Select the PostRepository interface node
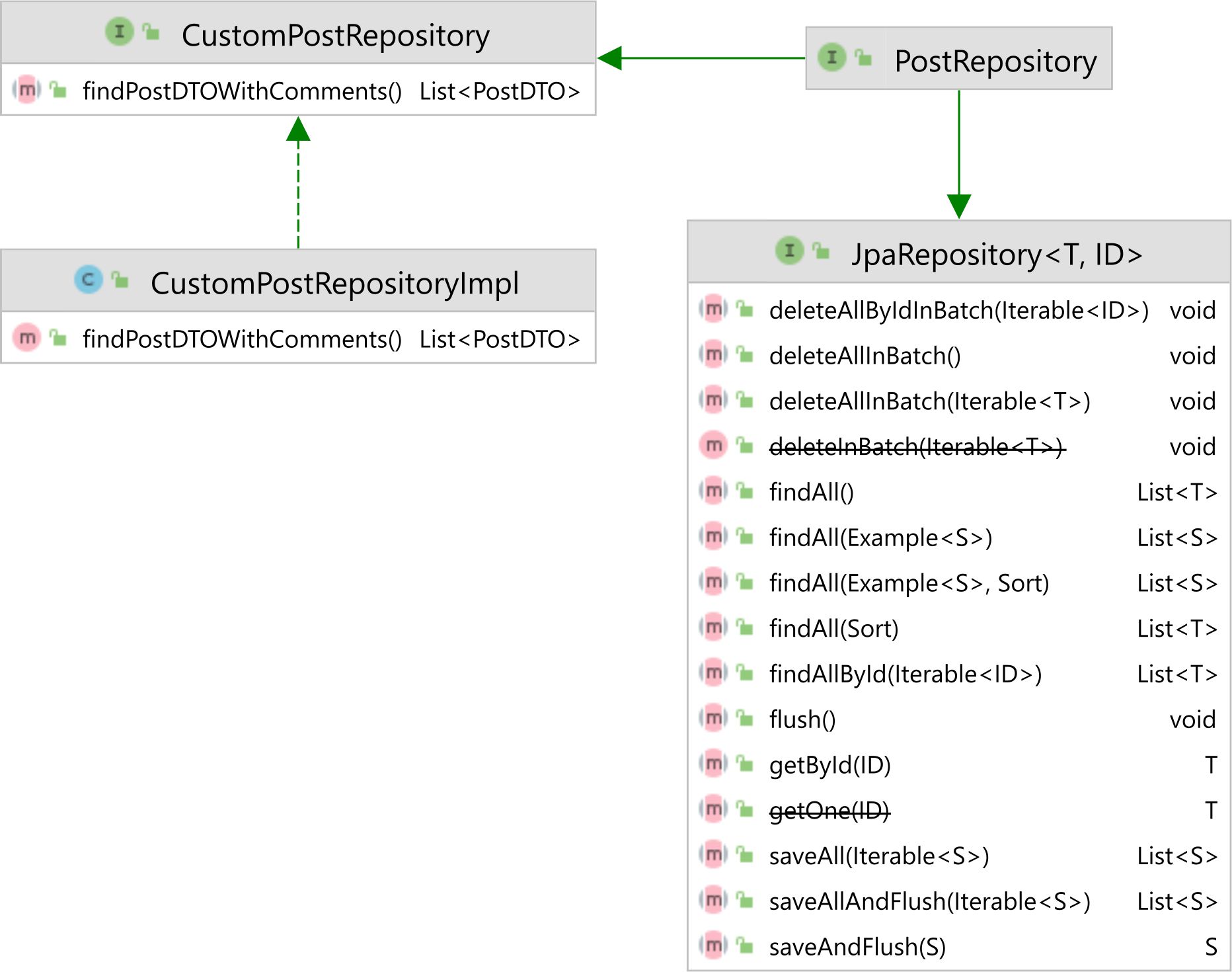Viewport: 1232px width, 972px height. coord(959,58)
